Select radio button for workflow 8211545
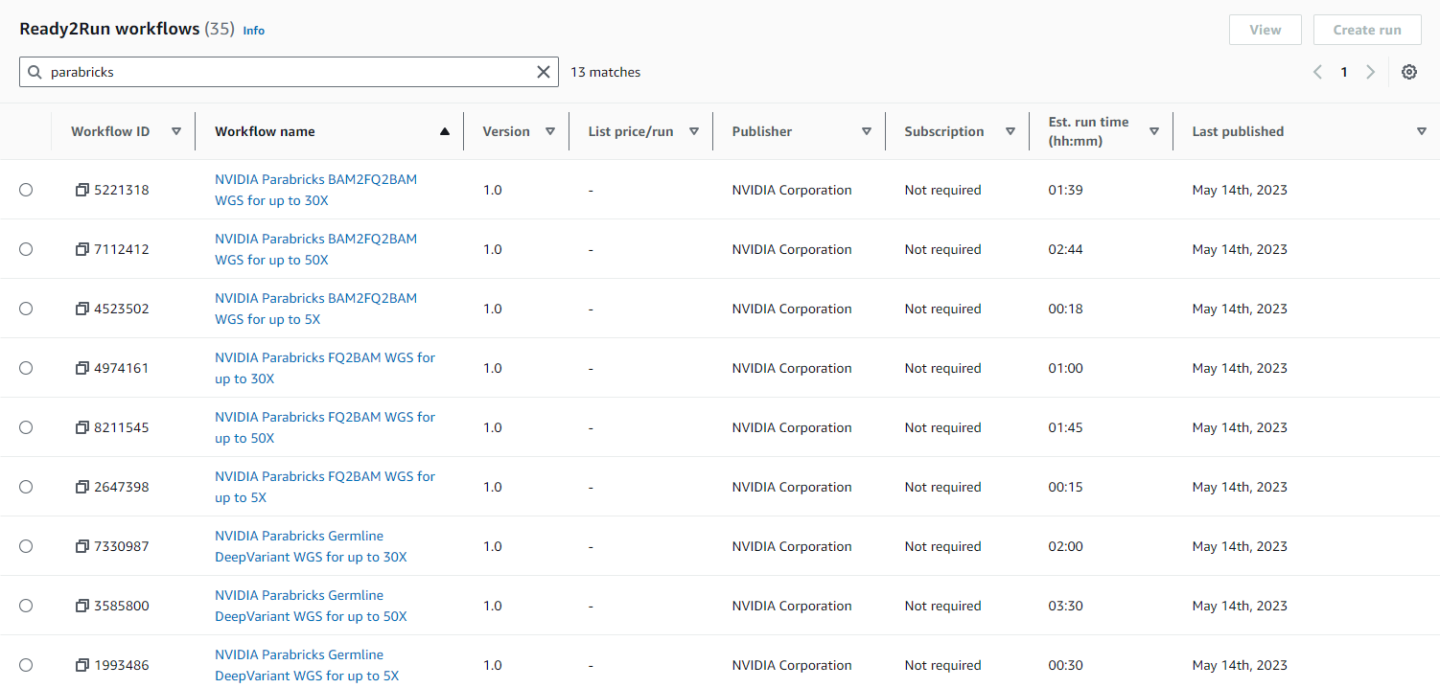The height and width of the screenshot is (688, 1440). pyautogui.click(x=26, y=428)
